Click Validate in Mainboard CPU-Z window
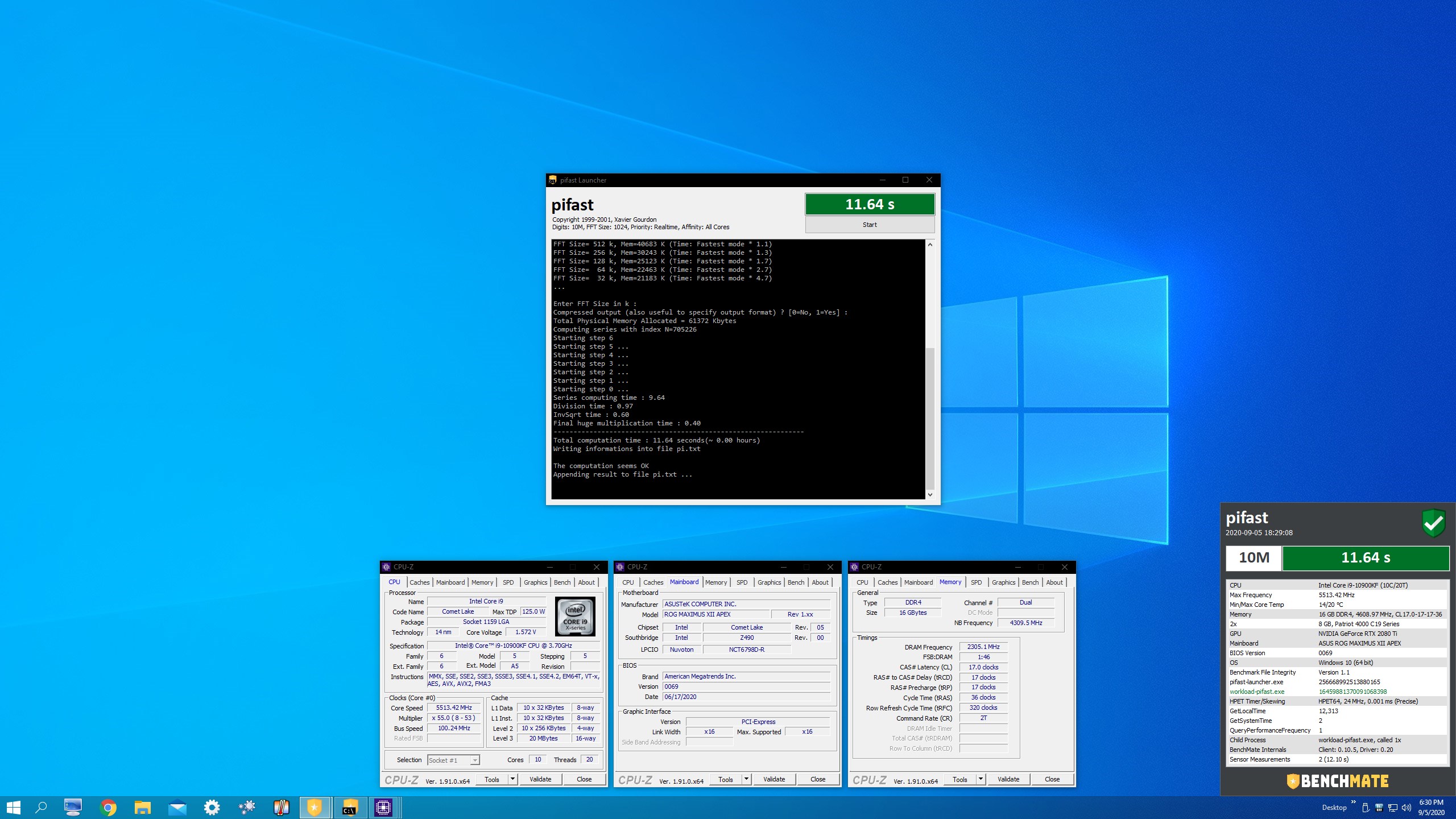This screenshot has height=819, width=1456. point(774,779)
